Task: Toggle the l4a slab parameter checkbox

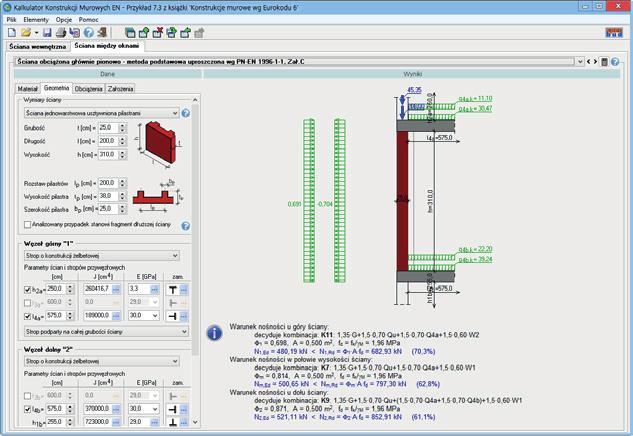Action: pyautogui.click(x=27, y=316)
